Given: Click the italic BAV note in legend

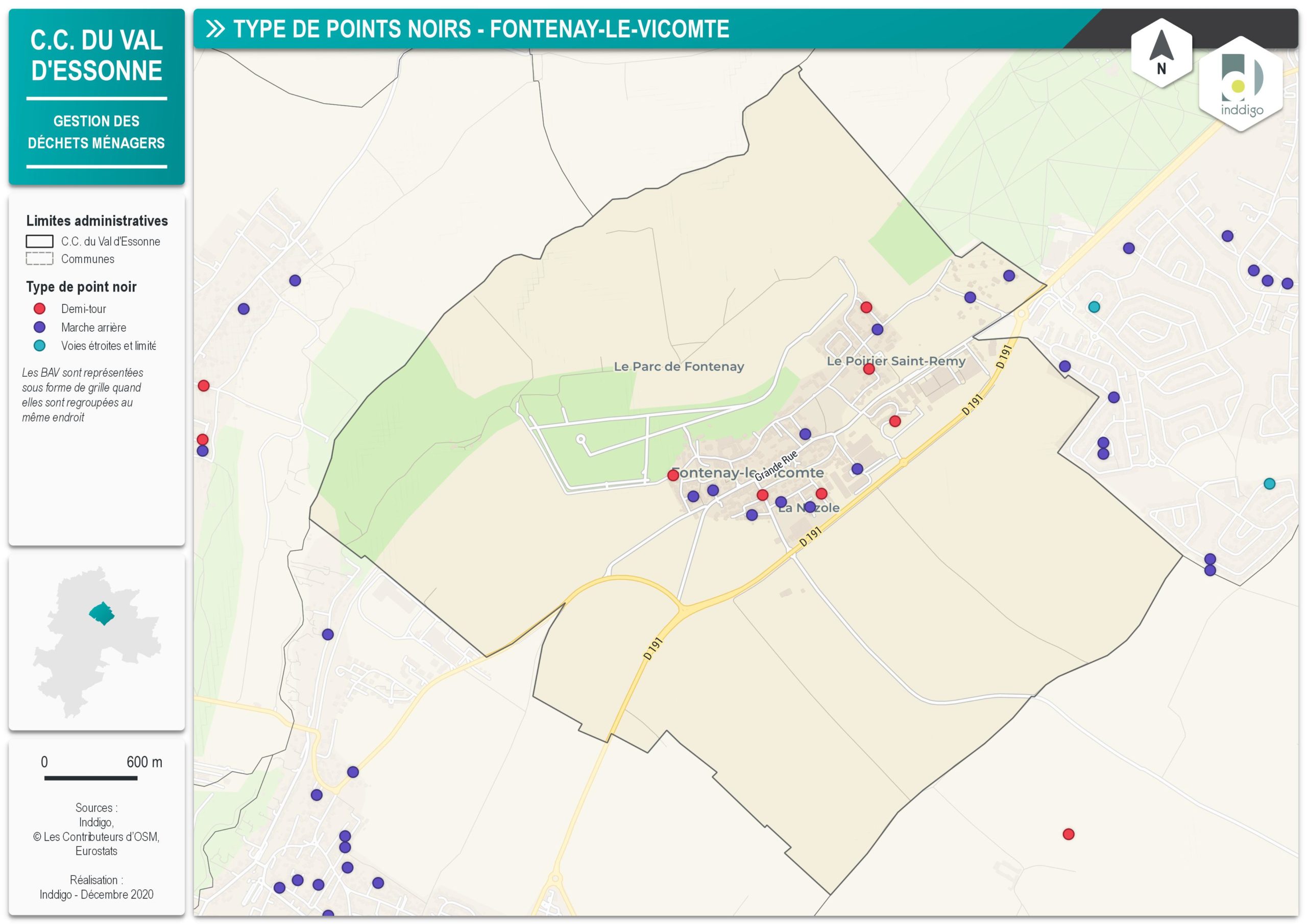Looking at the screenshot, I should [x=83, y=395].
